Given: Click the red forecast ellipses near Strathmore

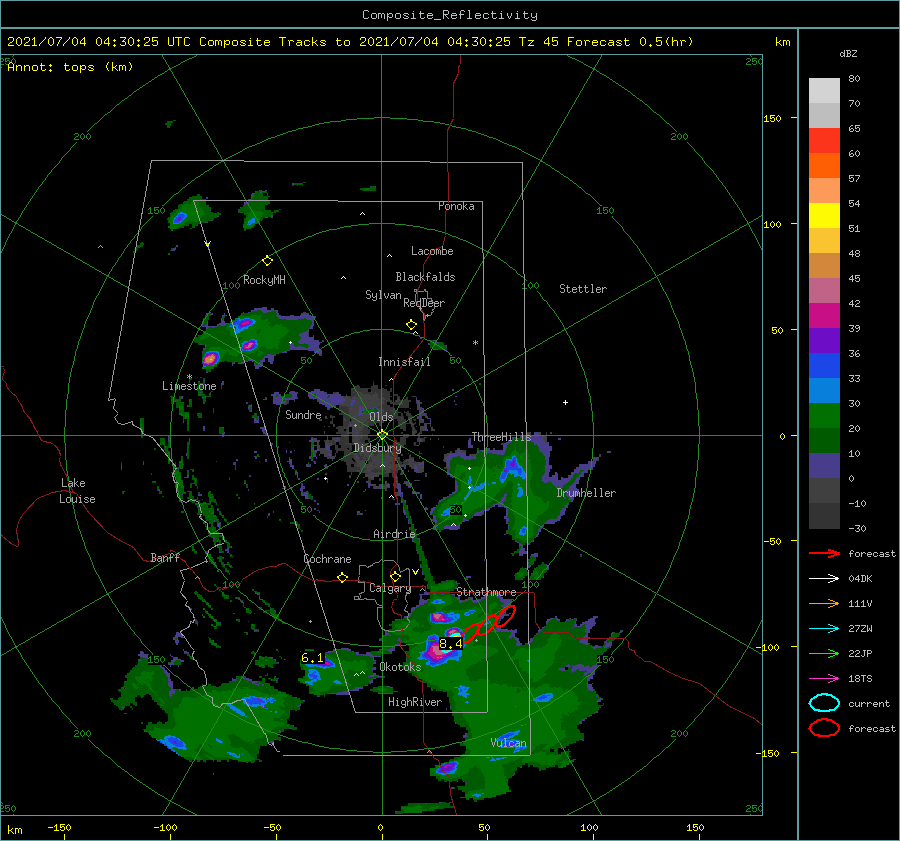Looking at the screenshot, I should (489, 624).
